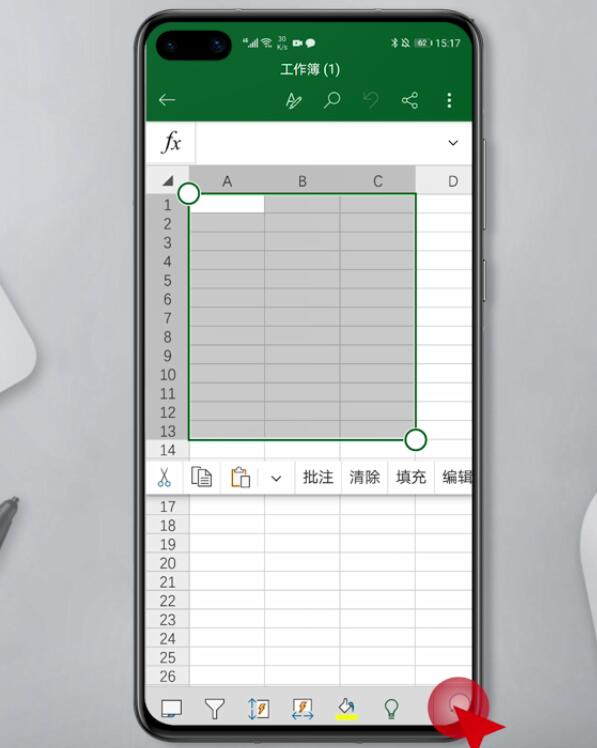Choose 批注 in the context menu
Image resolution: width=597 pixels, height=748 pixels.
pyautogui.click(x=318, y=477)
